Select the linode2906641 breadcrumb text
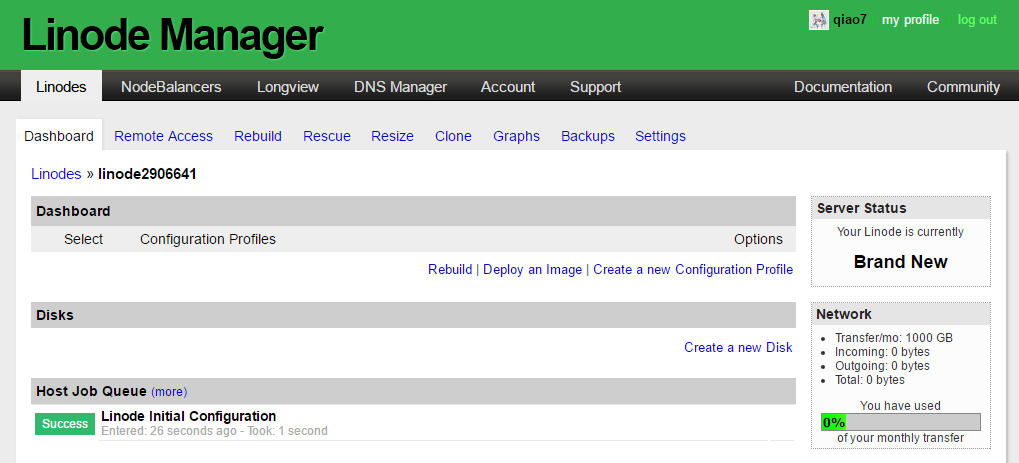The height and width of the screenshot is (463, 1019). point(148,174)
